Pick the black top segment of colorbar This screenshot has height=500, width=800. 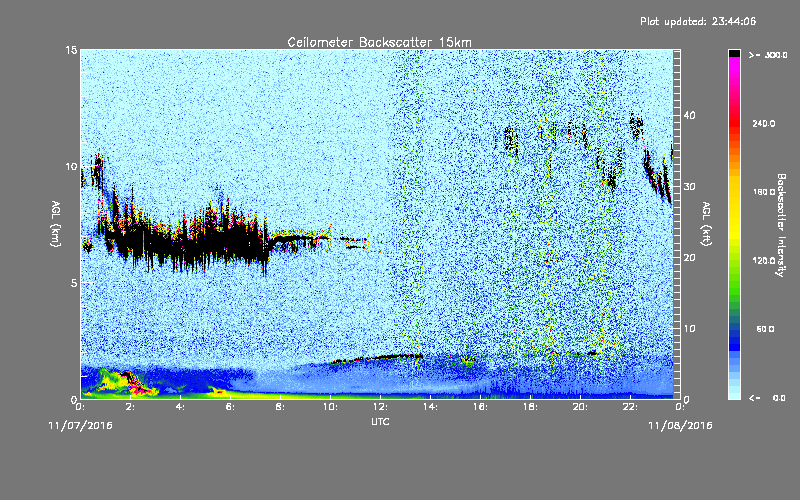734,53
